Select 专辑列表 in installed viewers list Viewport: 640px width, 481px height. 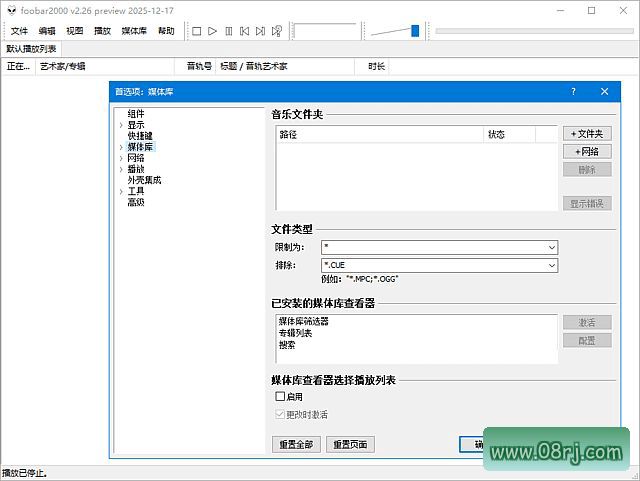295,333
